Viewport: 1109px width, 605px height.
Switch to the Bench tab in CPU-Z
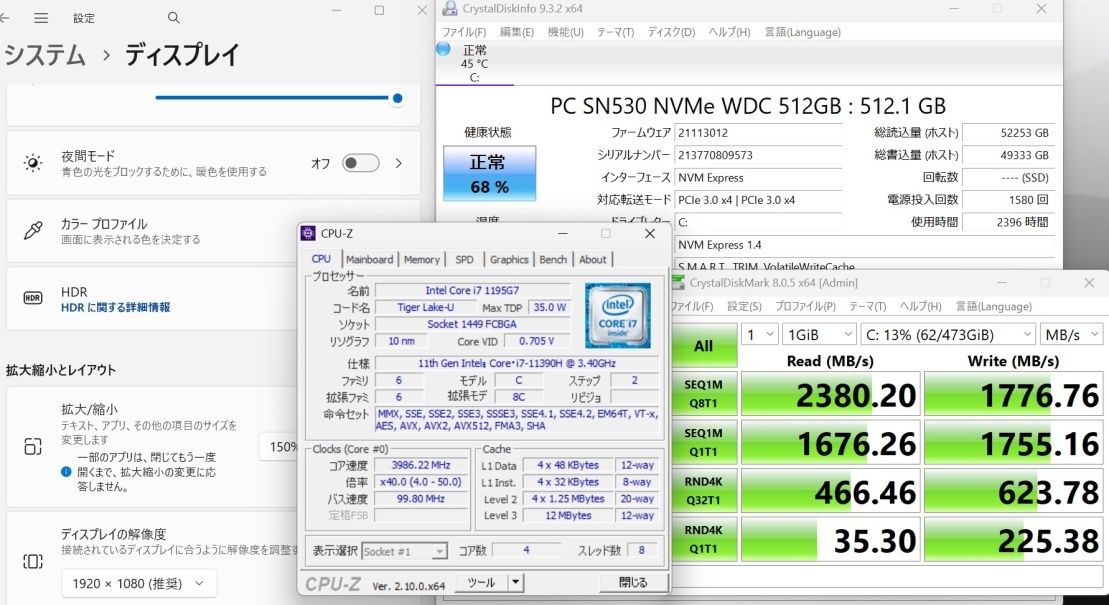[x=553, y=260]
